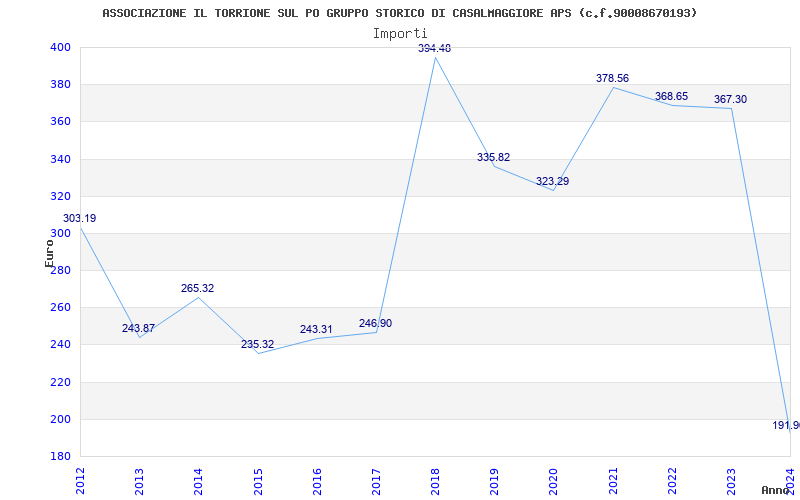
Task: Click x-axis year 2018
Action: [x=435, y=481]
